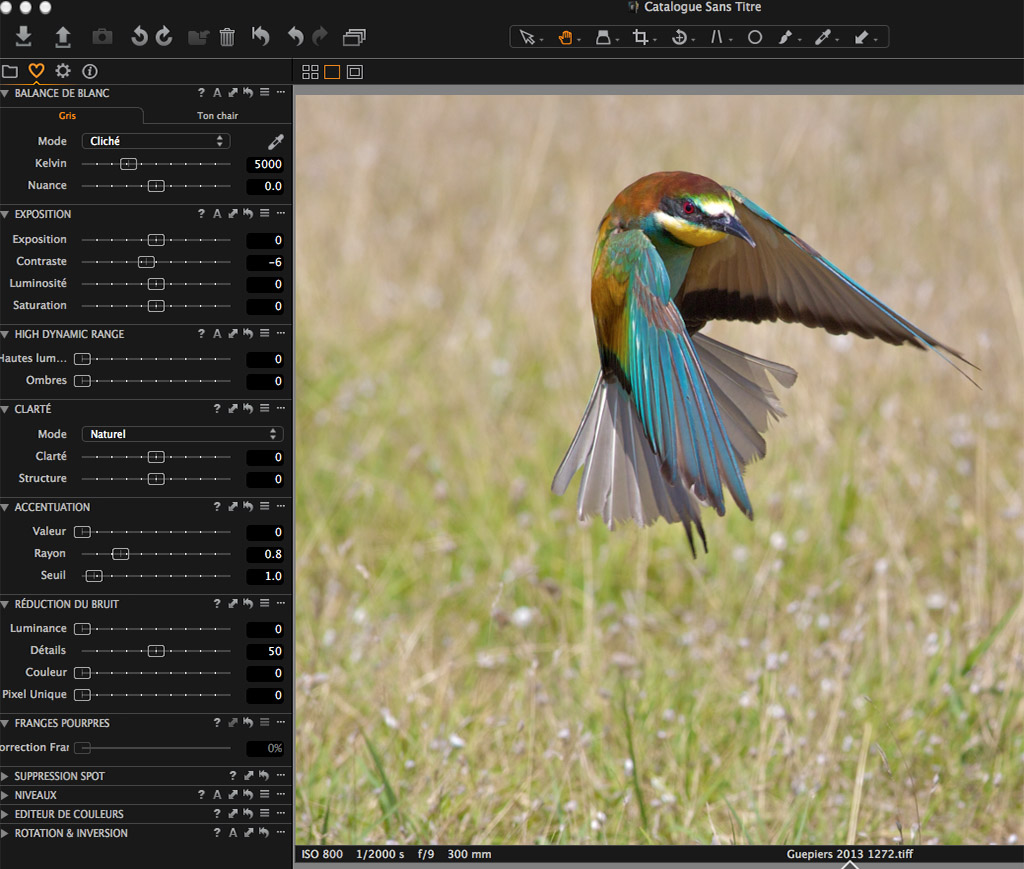Switch viewer to single-image orange view

pyautogui.click(x=332, y=72)
